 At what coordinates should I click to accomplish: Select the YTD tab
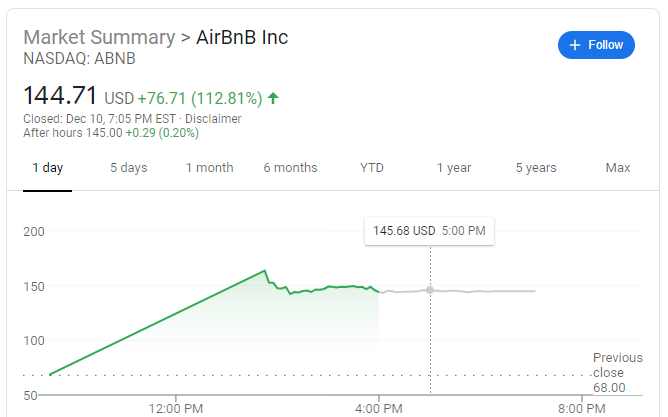click(x=372, y=168)
